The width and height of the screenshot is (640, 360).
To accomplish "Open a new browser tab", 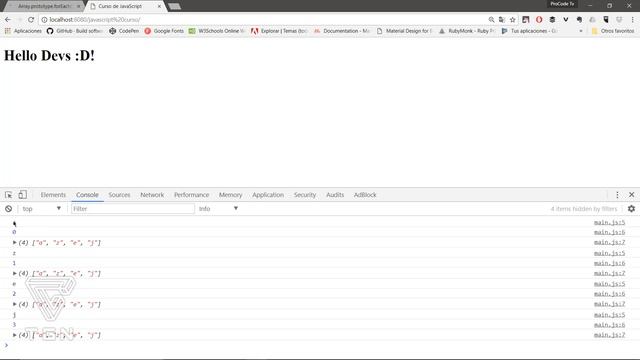I will pyautogui.click(x=174, y=6).
